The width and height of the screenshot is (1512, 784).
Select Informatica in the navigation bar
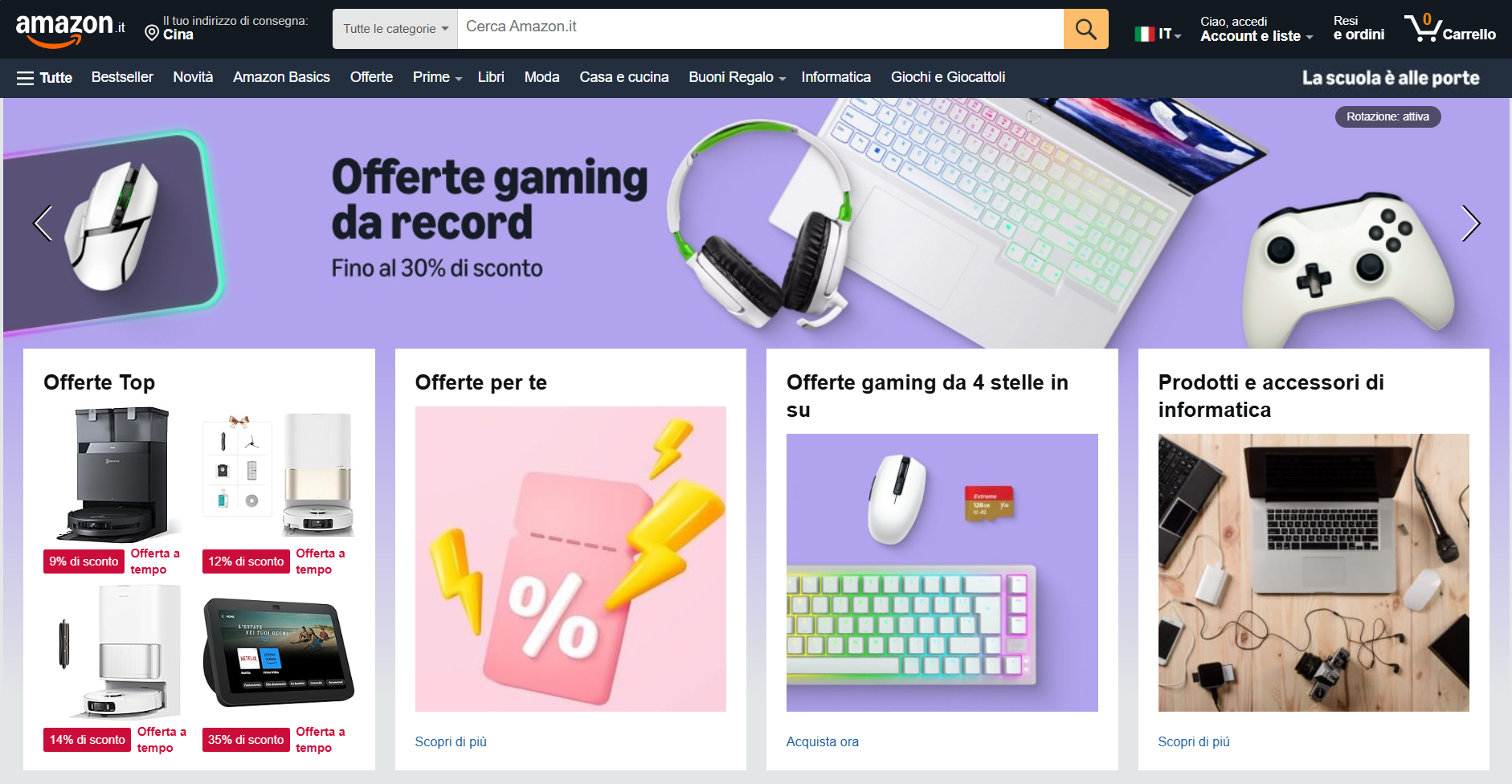click(x=836, y=77)
